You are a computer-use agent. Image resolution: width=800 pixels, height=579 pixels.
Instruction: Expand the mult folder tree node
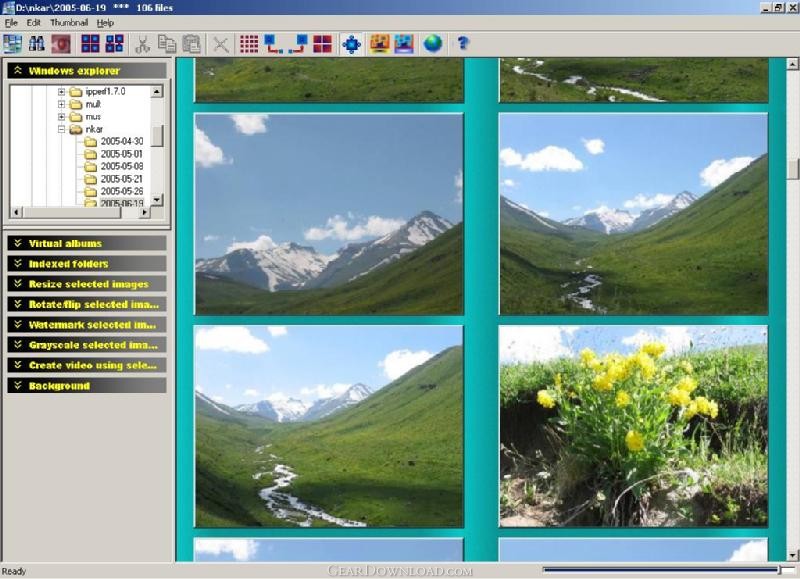pyautogui.click(x=61, y=104)
